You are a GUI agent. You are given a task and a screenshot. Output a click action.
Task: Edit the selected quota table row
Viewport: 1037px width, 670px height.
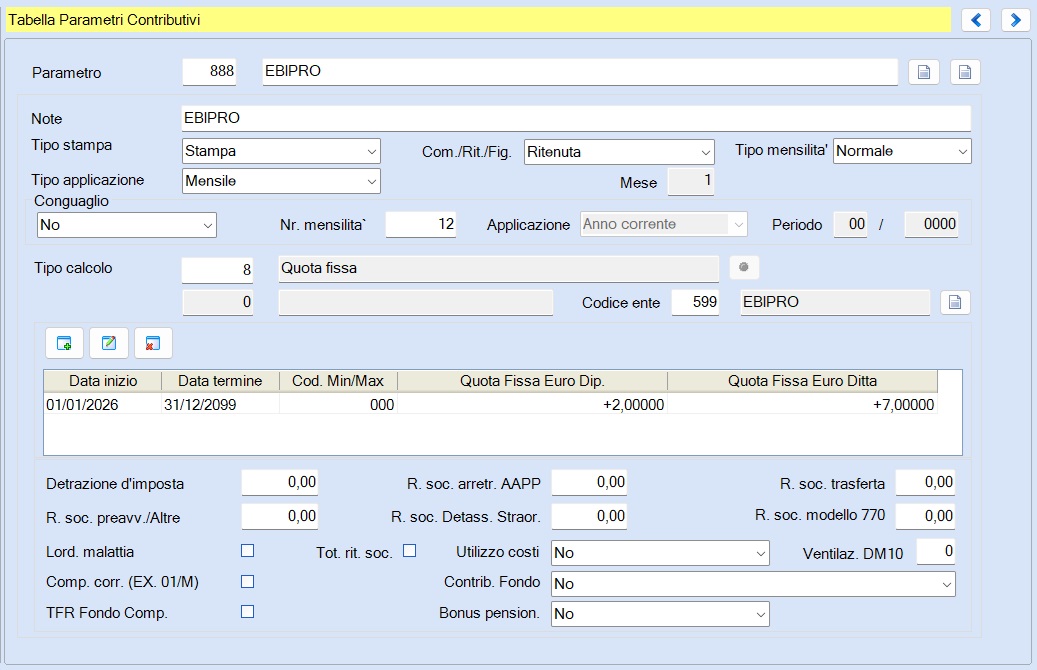pyautogui.click(x=108, y=343)
